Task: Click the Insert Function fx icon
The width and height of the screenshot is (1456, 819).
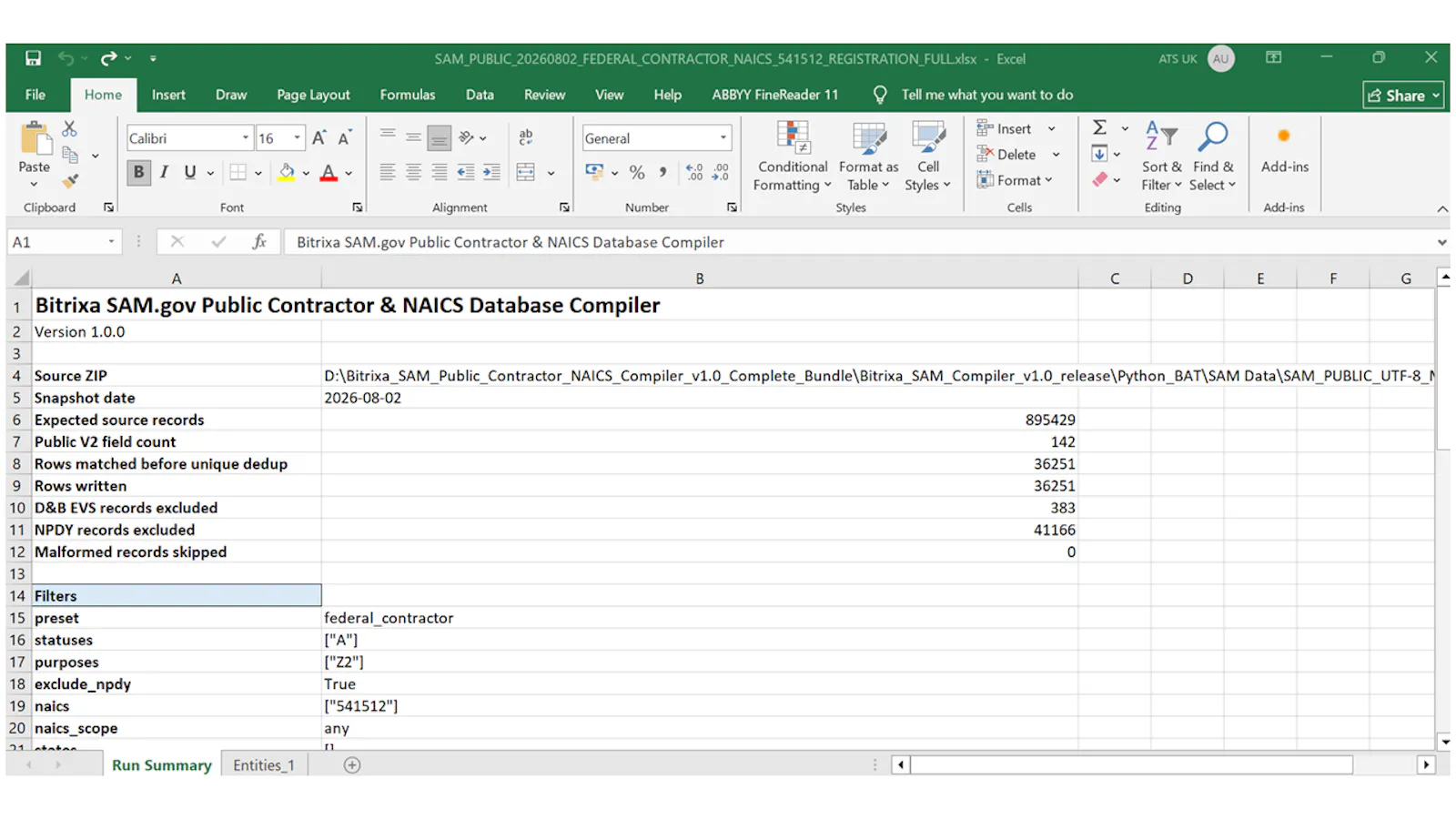Action: pos(259,242)
